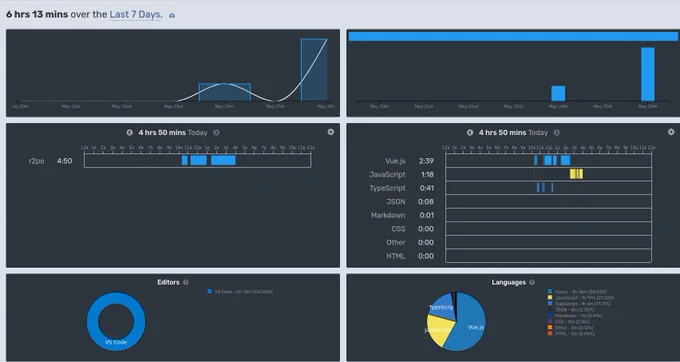Click the Editors panel title
The height and width of the screenshot is (362, 680).
tap(168, 282)
